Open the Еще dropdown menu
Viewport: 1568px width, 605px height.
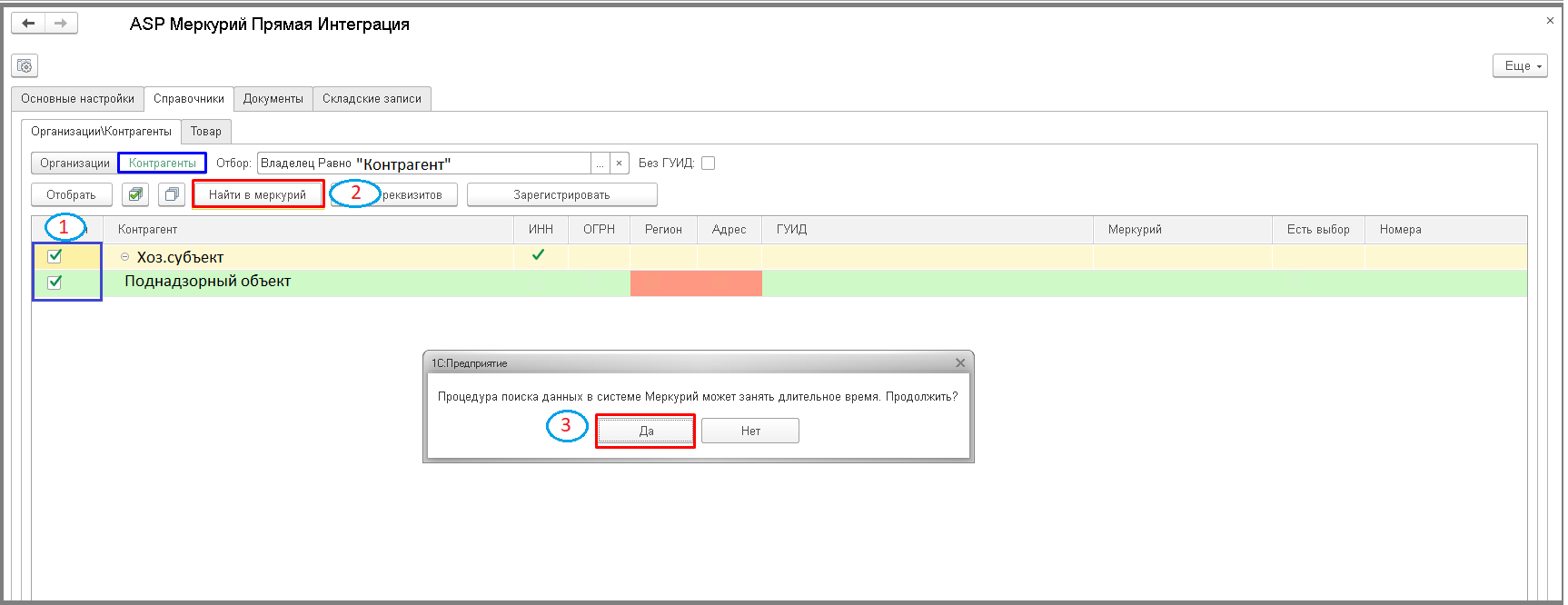click(1520, 65)
